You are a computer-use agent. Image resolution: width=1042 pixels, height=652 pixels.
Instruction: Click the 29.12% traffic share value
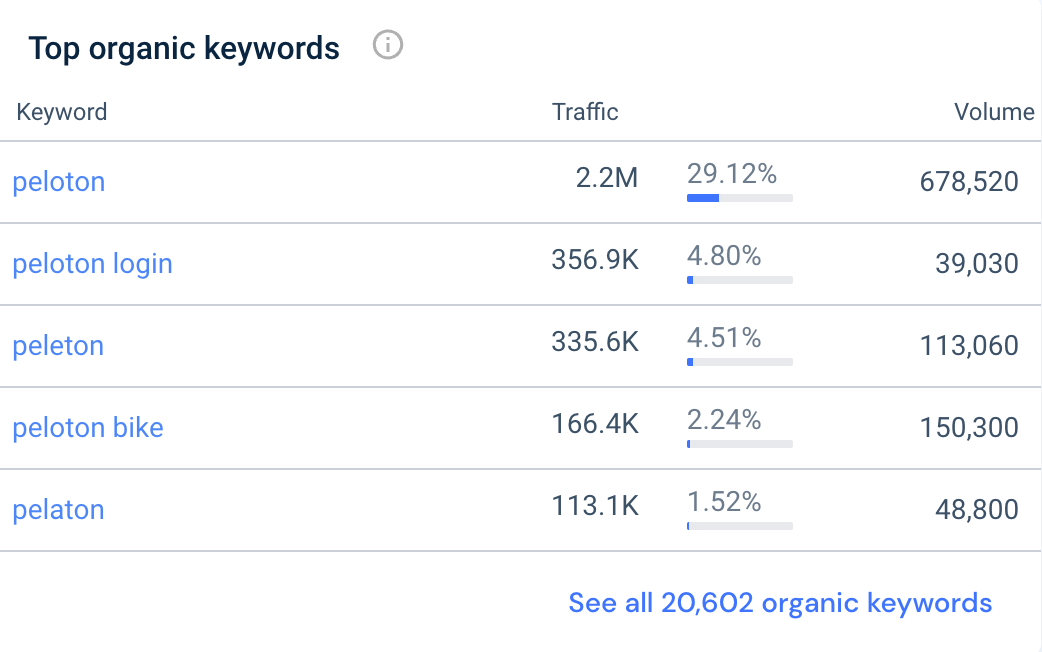click(x=731, y=173)
